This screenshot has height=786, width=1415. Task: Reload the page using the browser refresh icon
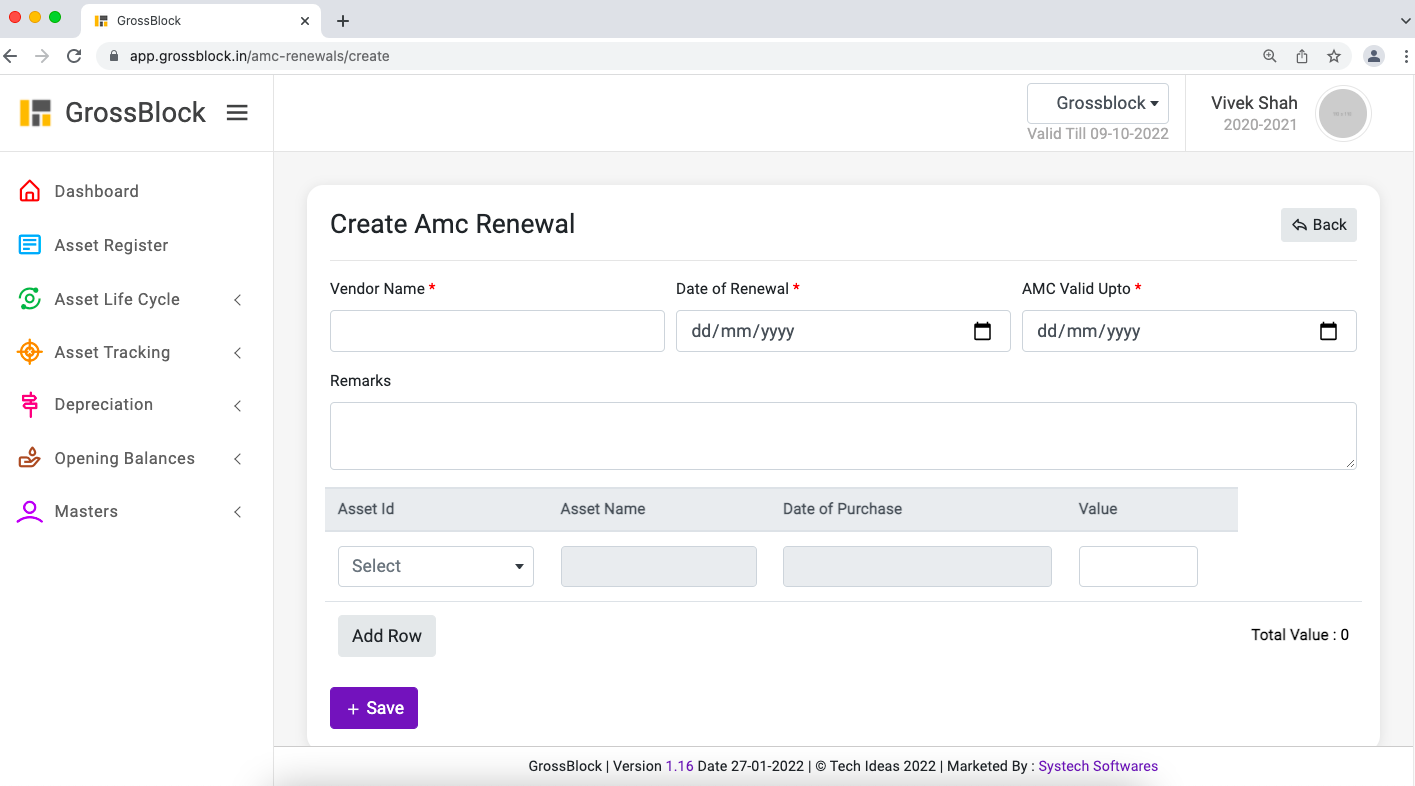(74, 56)
